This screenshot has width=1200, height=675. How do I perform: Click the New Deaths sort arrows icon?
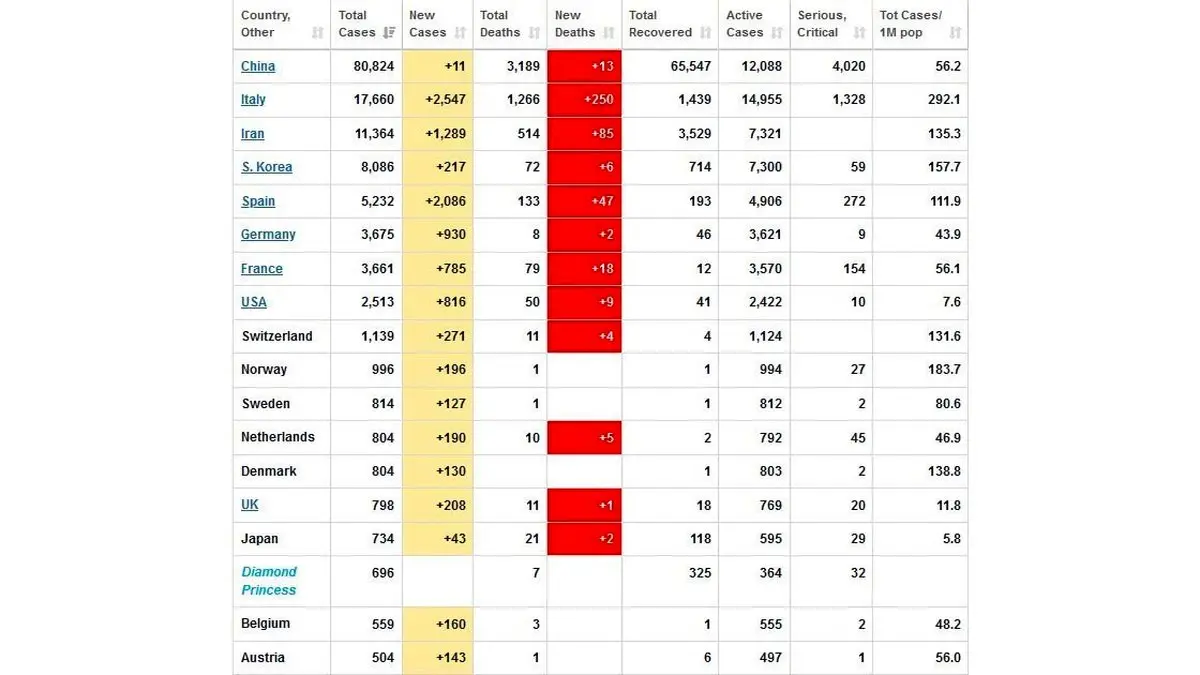point(608,33)
